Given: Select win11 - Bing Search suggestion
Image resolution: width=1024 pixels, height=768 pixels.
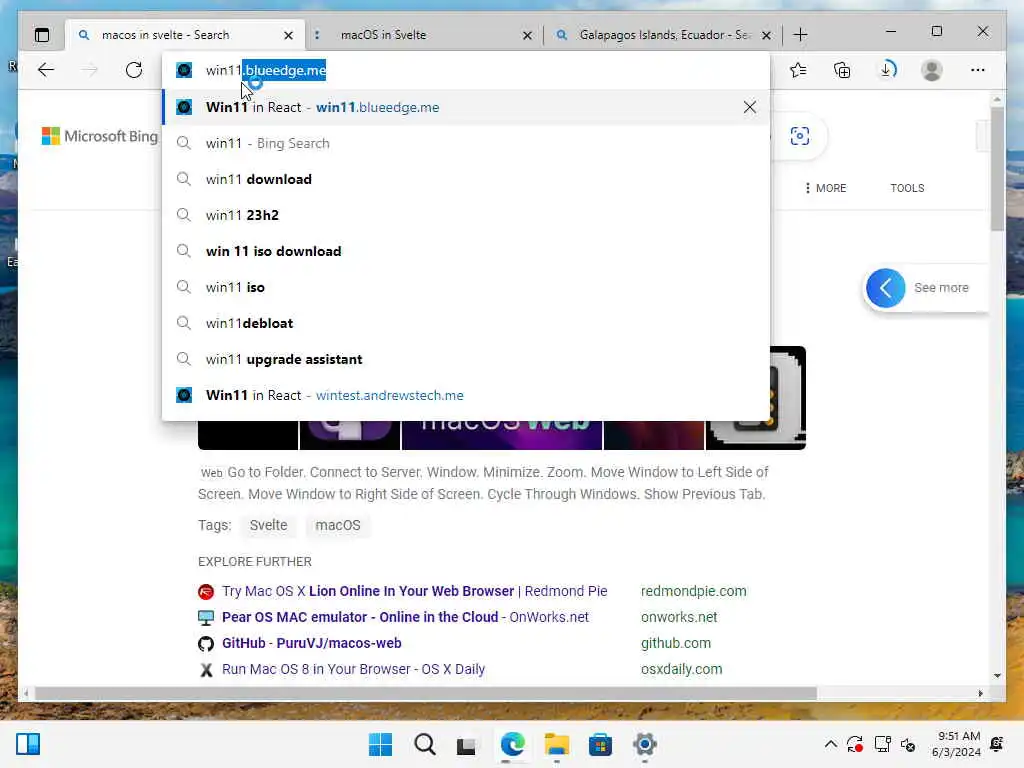Looking at the screenshot, I should [x=466, y=143].
